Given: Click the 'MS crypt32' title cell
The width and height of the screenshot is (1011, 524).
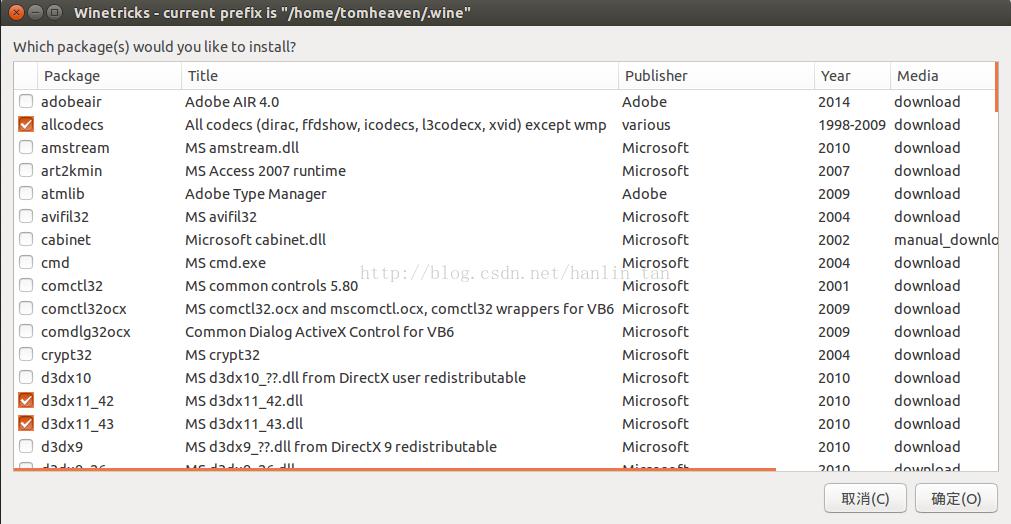Looking at the screenshot, I should pyautogui.click(x=222, y=355).
